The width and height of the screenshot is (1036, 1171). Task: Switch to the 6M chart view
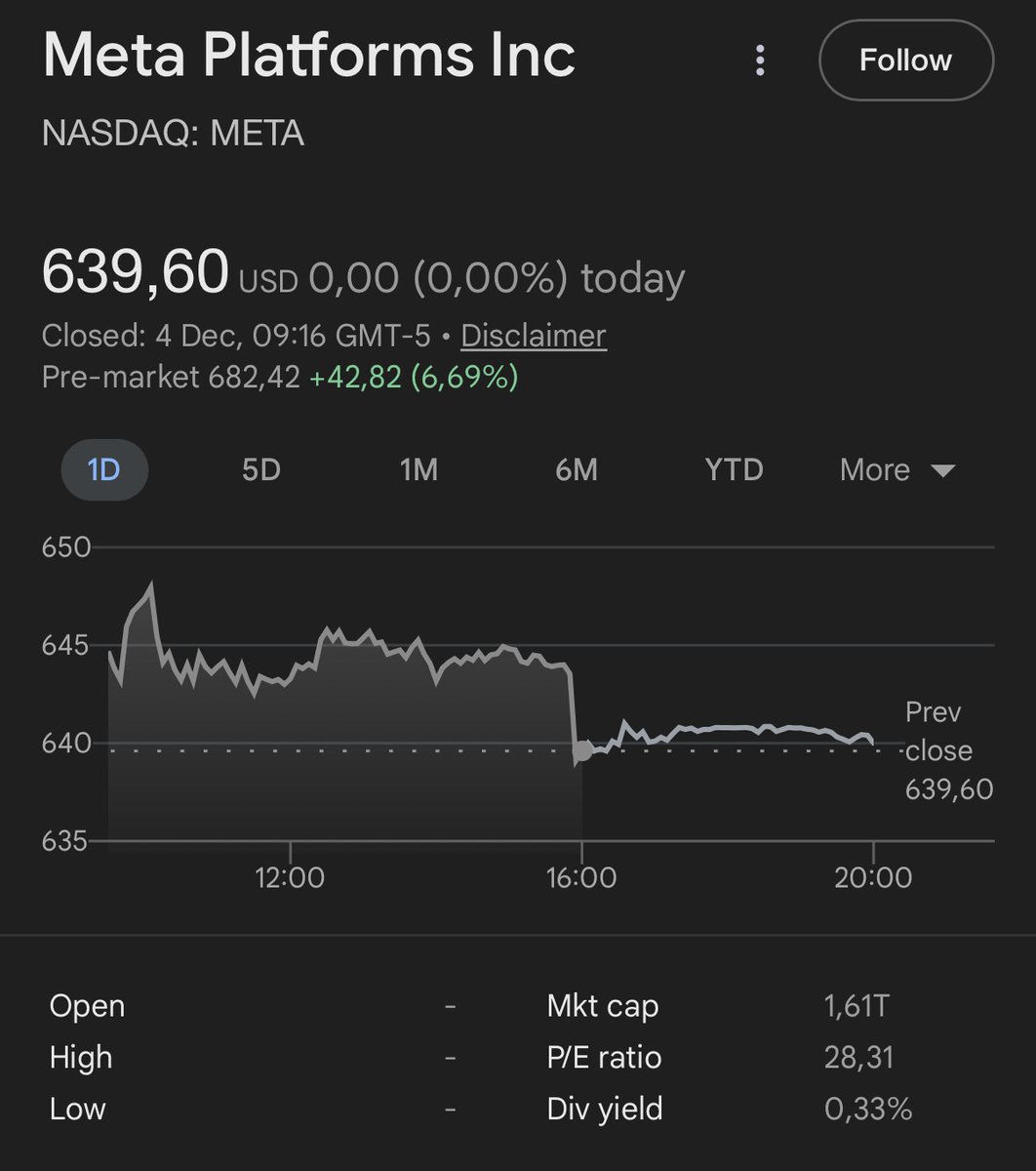(576, 470)
